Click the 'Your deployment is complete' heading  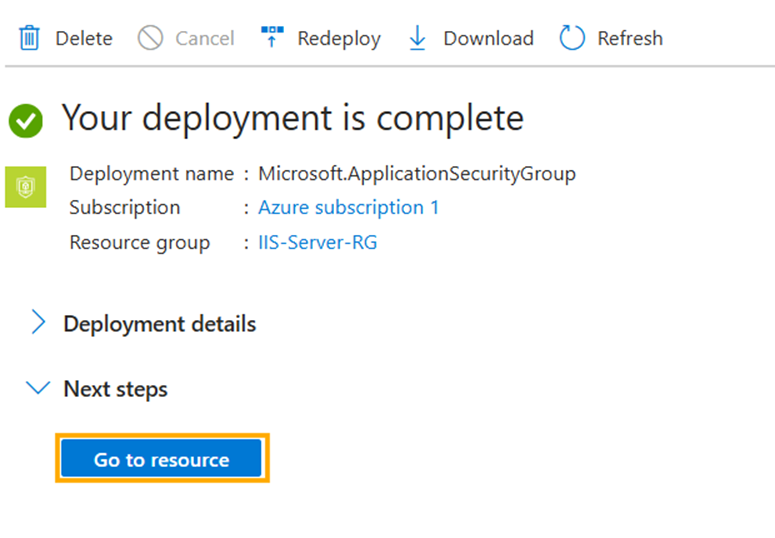292,118
